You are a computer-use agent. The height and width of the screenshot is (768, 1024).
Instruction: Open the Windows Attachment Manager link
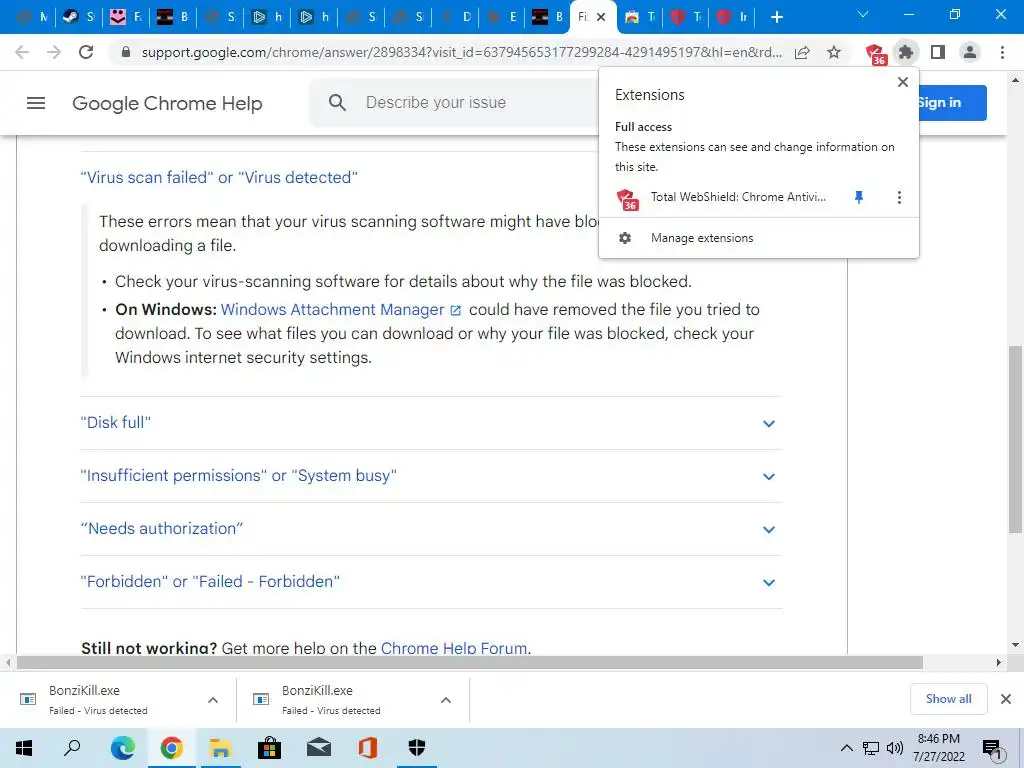pyautogui.click(x=341, y=310)
